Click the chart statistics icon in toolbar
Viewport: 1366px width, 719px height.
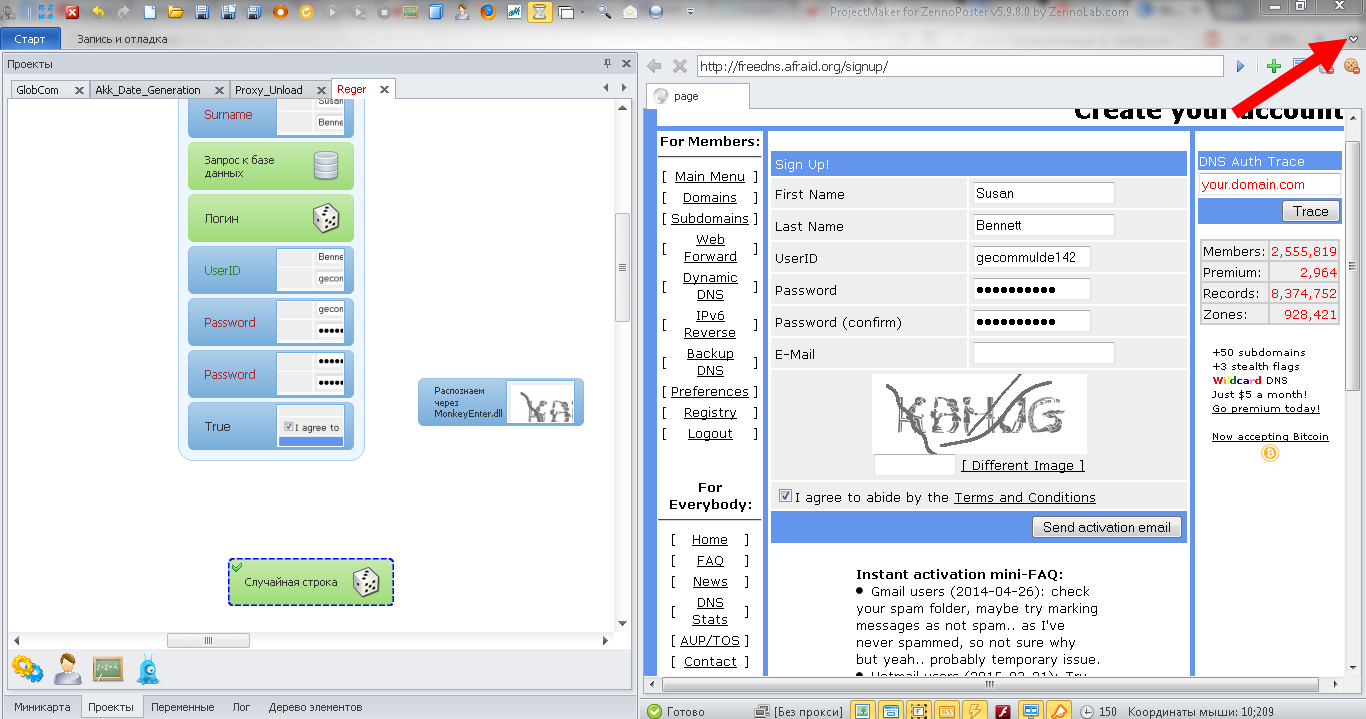(514, 12)
